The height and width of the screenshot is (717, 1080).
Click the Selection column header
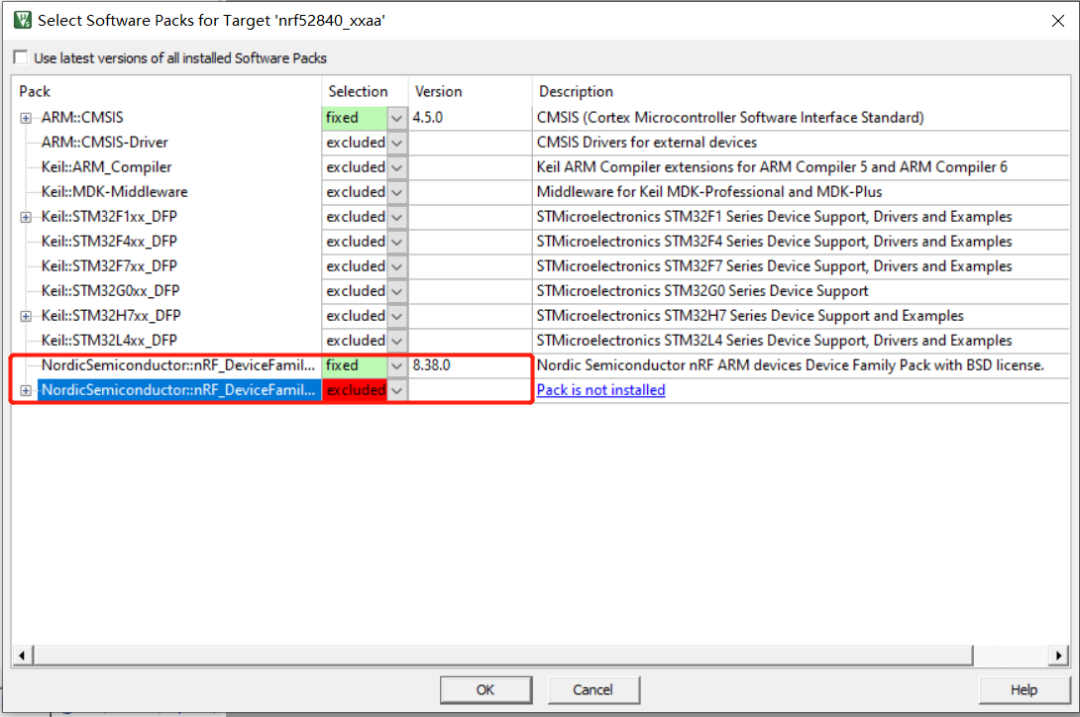pyautogui.click(x=365, y=91)
